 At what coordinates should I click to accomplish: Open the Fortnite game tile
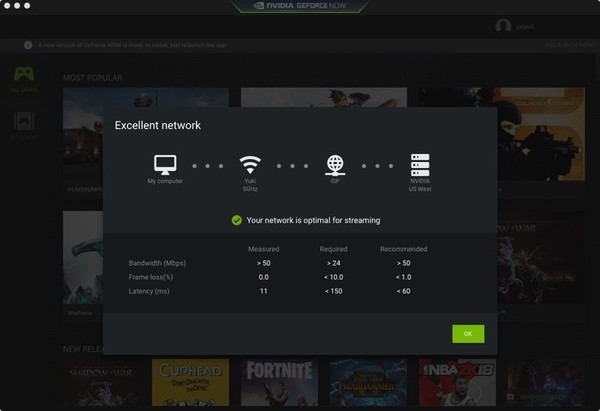click(x=279, y=382)
